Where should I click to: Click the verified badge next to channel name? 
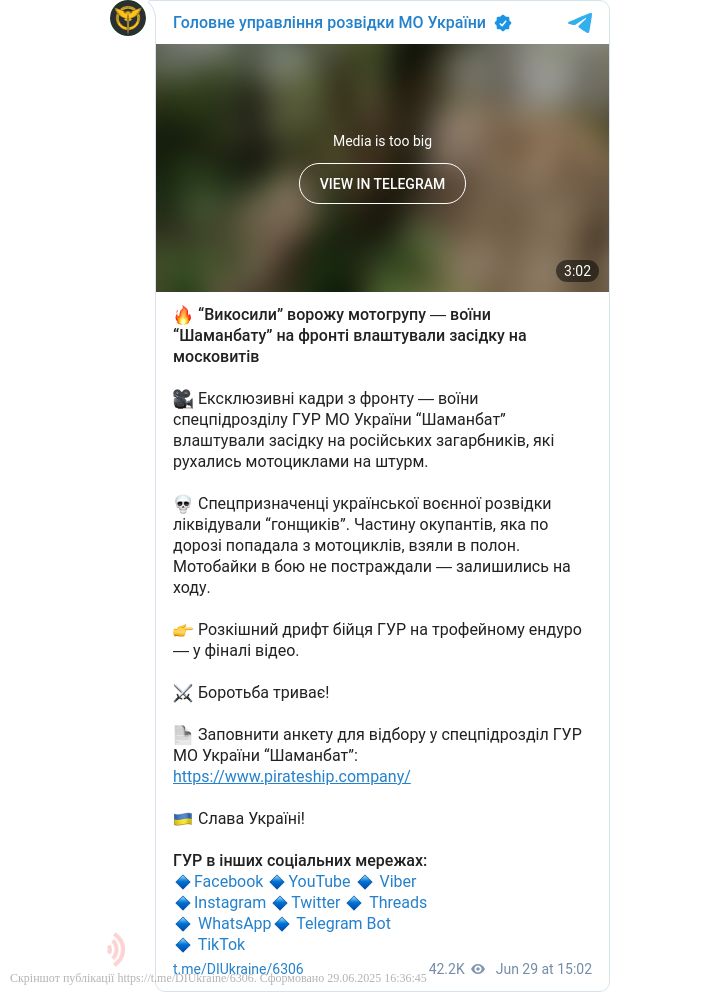[x=503, y=24]
